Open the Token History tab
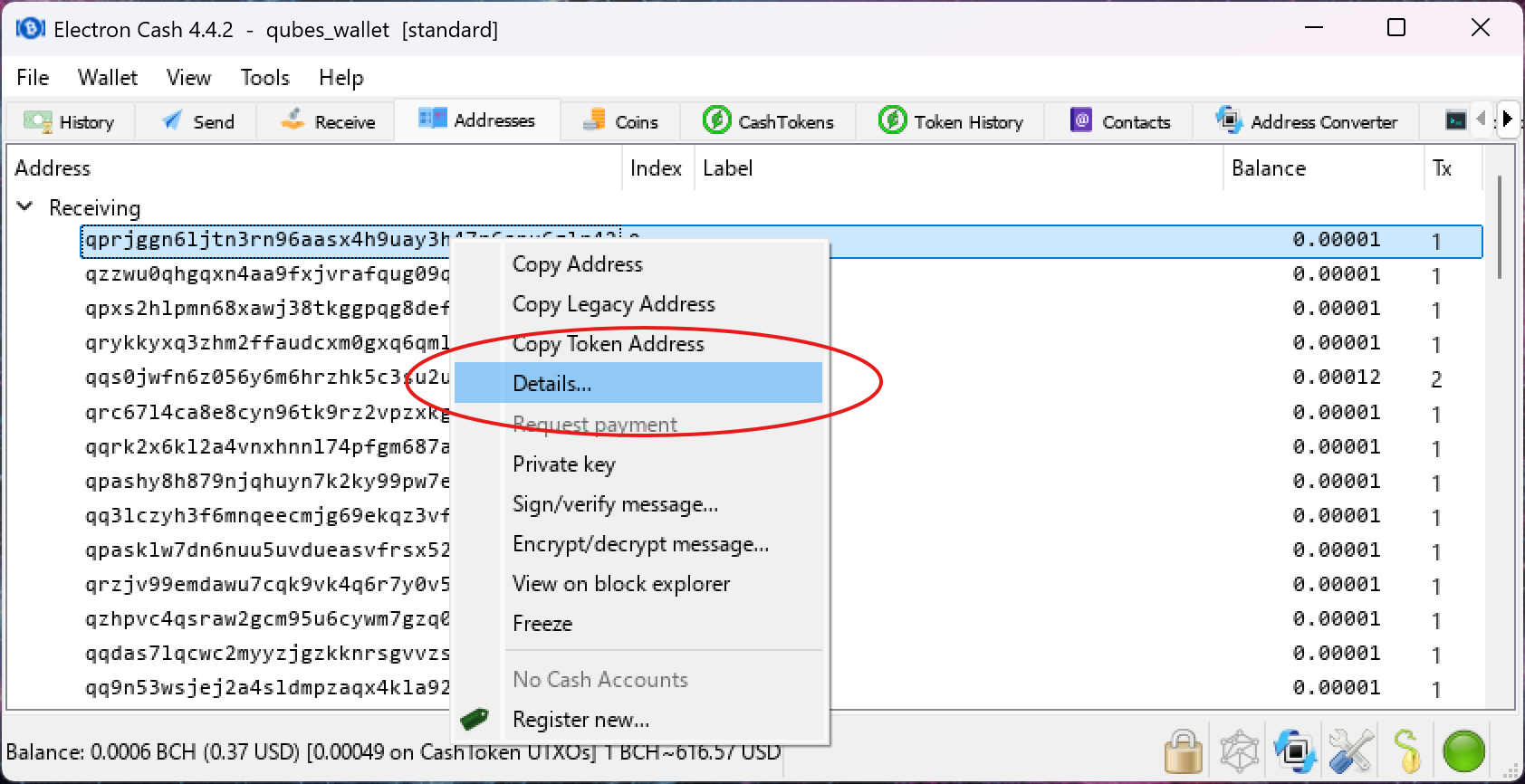 [950, 121]
